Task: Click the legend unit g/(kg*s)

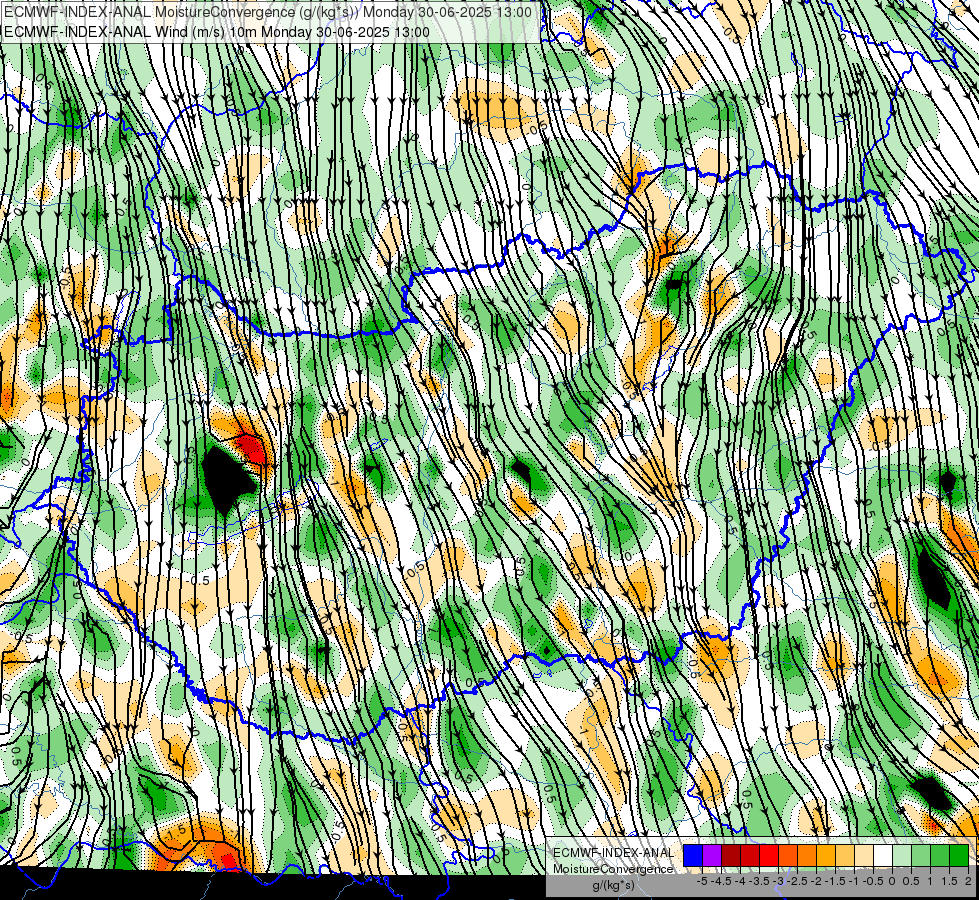Action: point(613,886)
